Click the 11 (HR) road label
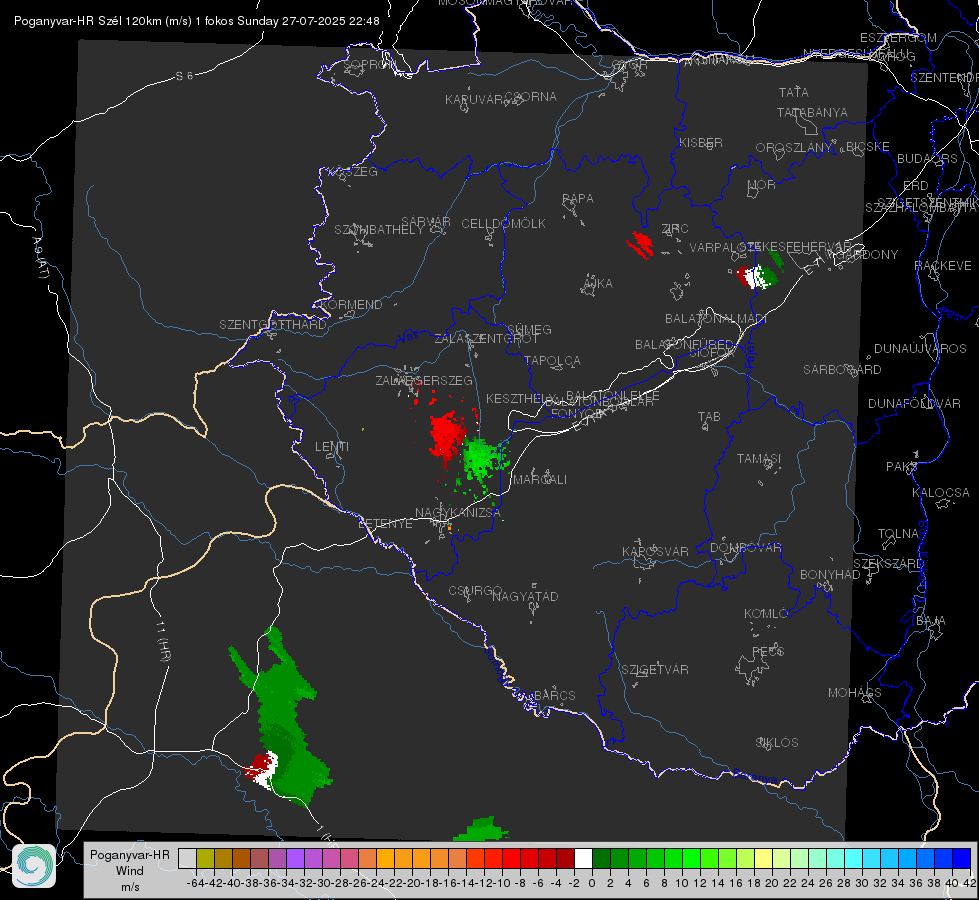The image size is (979, 900). tap(163, 640)
